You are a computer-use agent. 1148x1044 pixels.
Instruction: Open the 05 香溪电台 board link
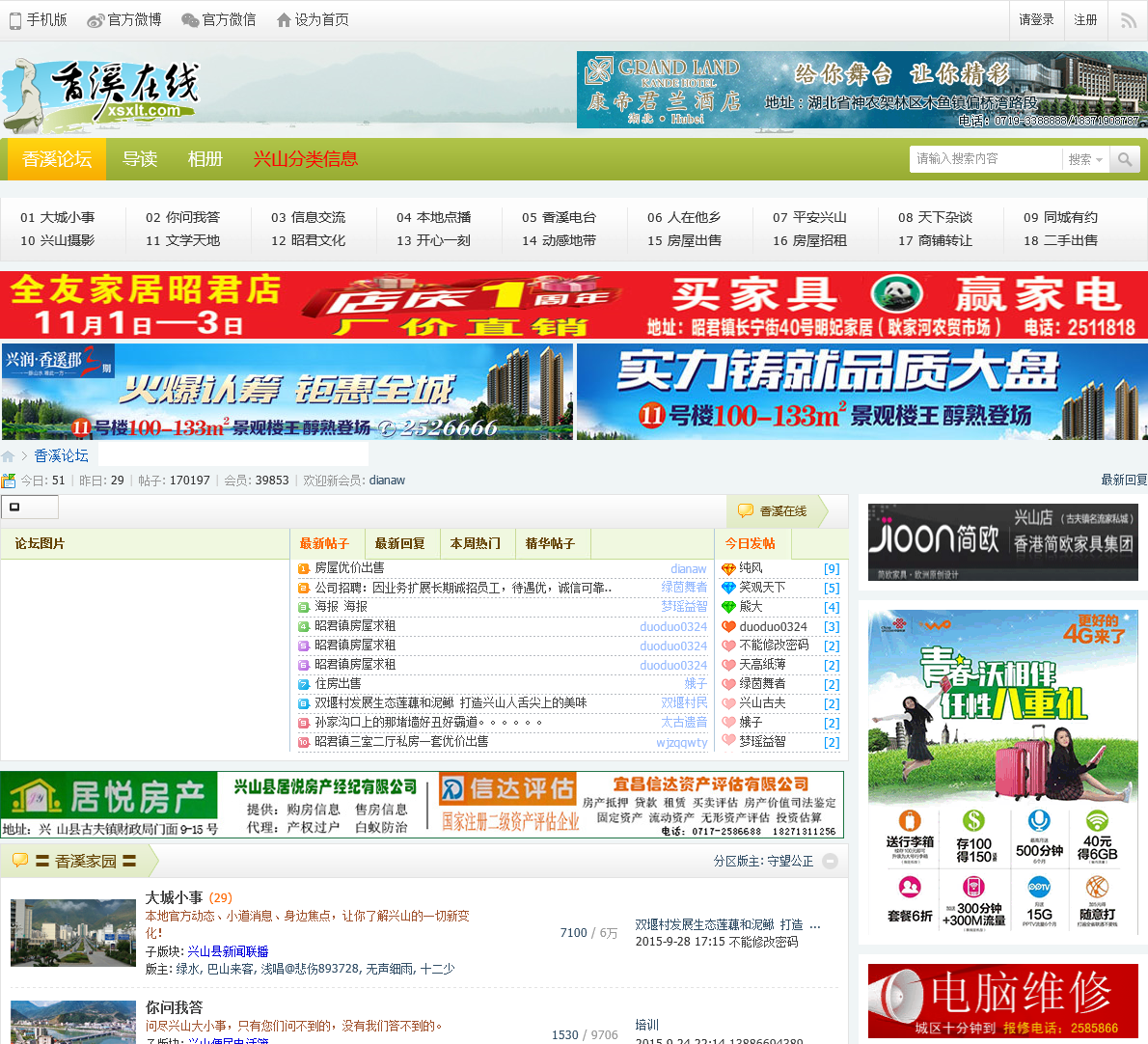(x=560, y=217)
